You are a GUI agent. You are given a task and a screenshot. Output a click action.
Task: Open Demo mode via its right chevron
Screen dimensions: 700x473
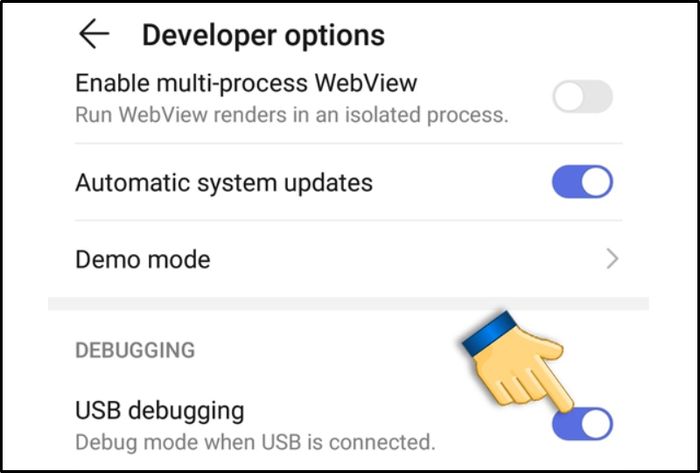click(x=612, y=259)
